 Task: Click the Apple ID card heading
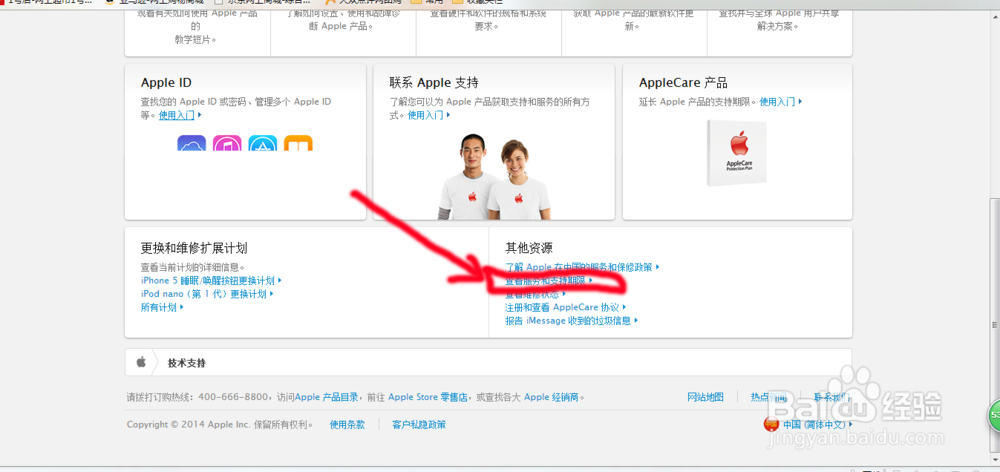(x=166, y=83)
